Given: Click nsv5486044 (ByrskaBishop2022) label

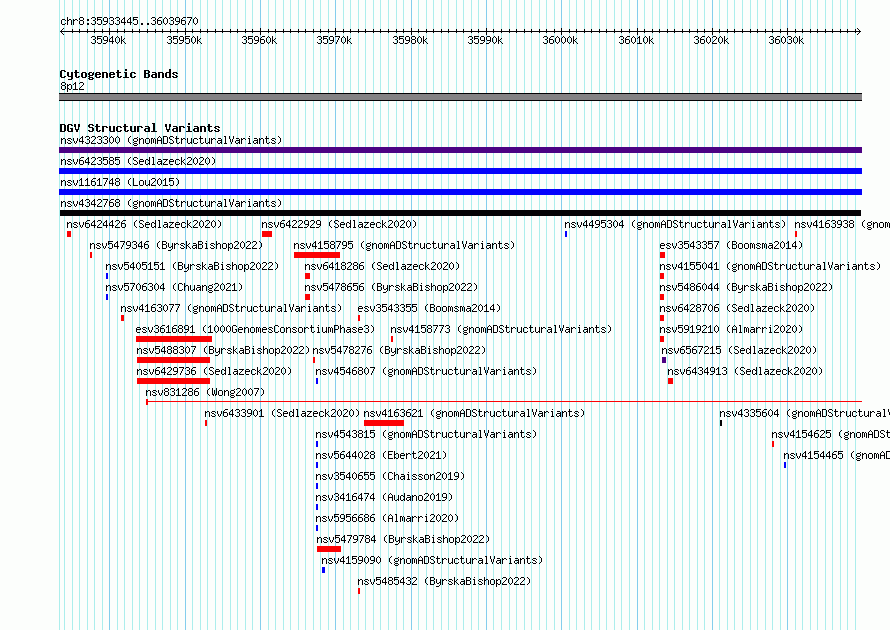Looking at the screenshot, I should pyautogui.click(x=746, y=287).
